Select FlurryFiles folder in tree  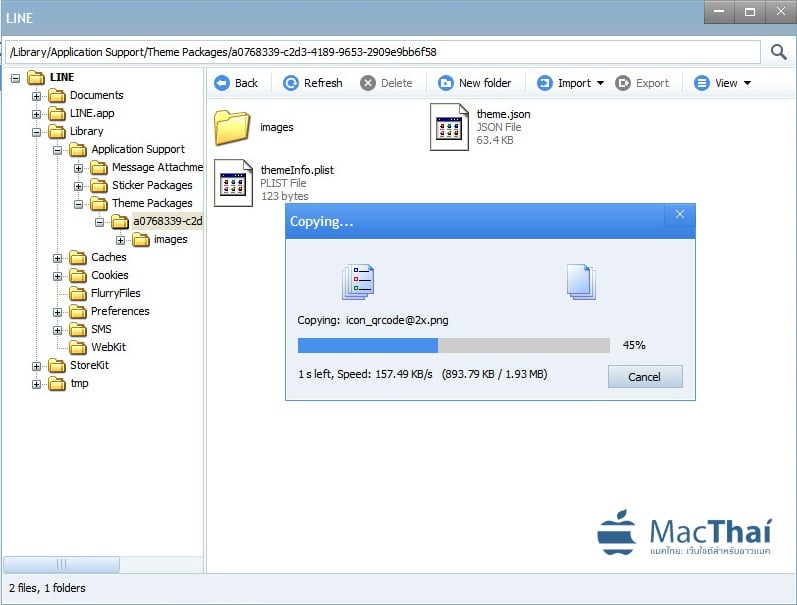[115, 293]
